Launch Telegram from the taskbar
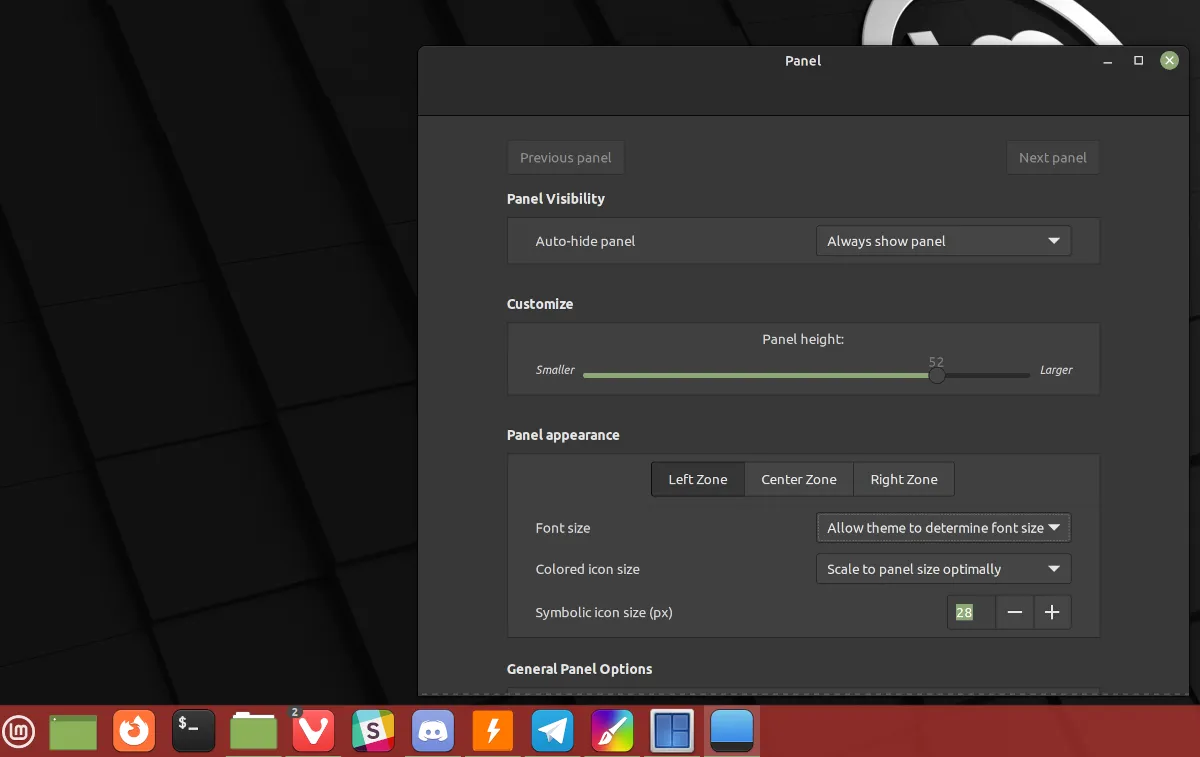The height and width of the screenshot is (757, 1200). (x=553, y=731)
